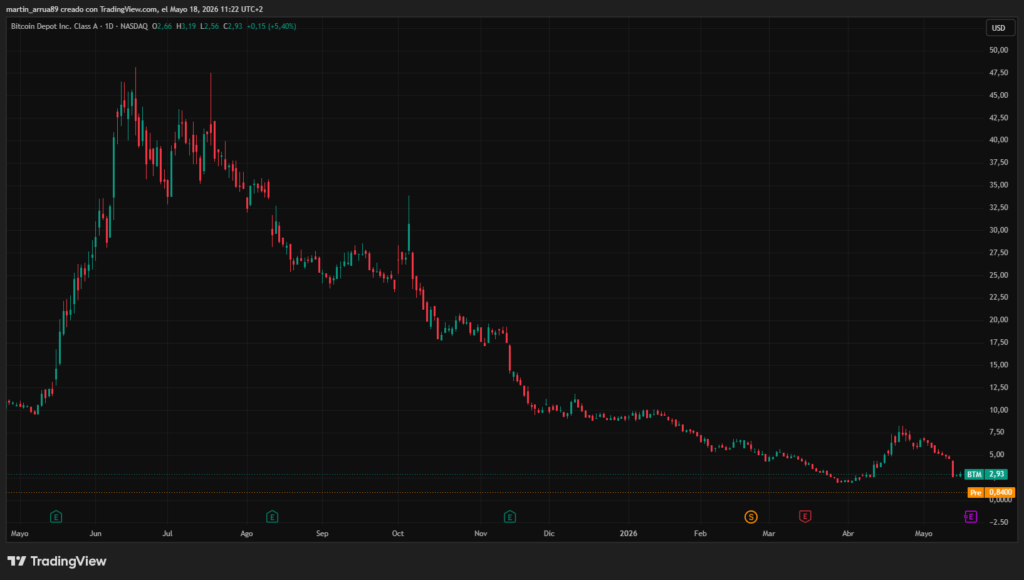Click the 17,50 price axis label
This screenshot has height=580, width=1024.
pos(999,342)
